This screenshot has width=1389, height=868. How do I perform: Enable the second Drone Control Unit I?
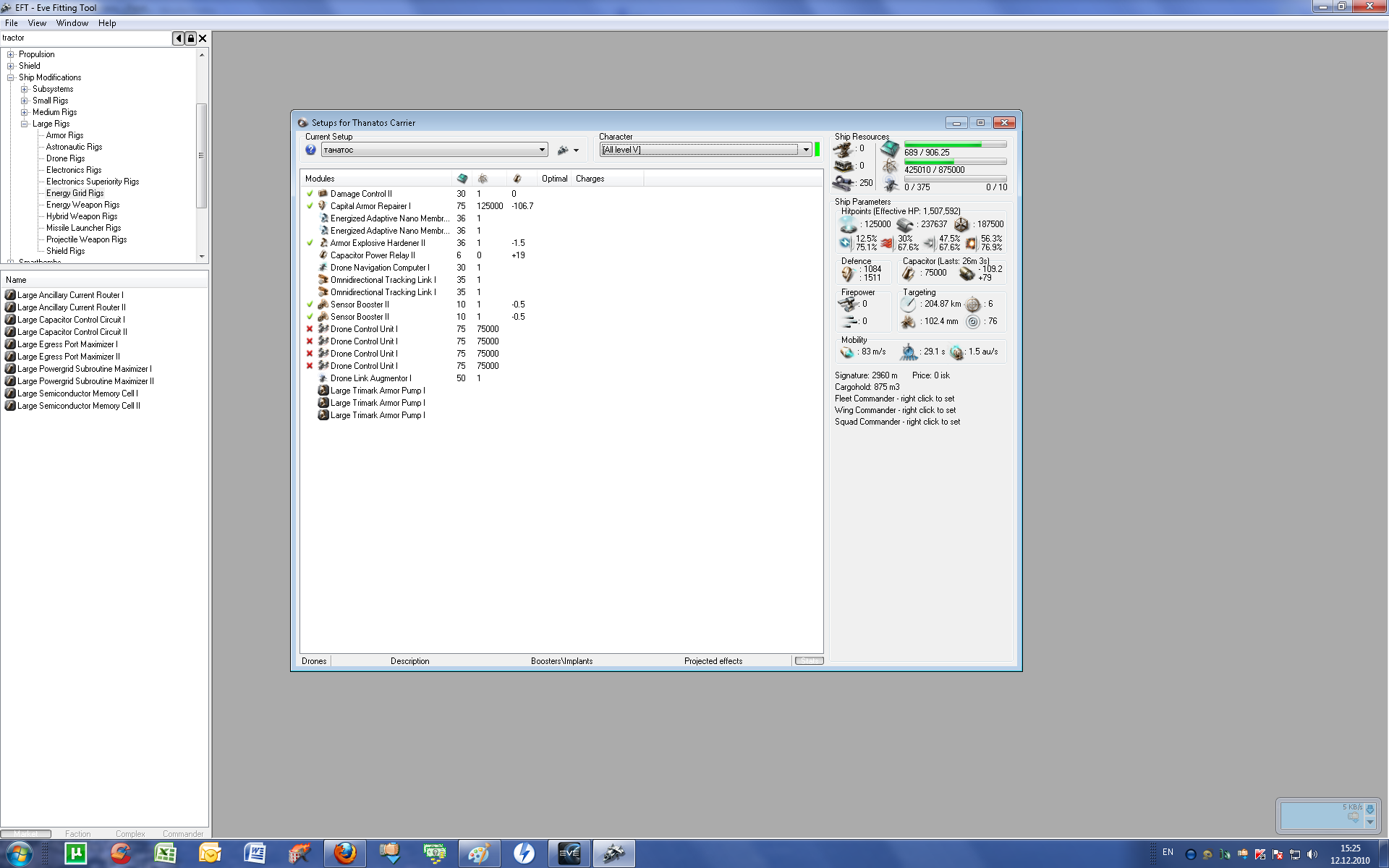point(310,341)
